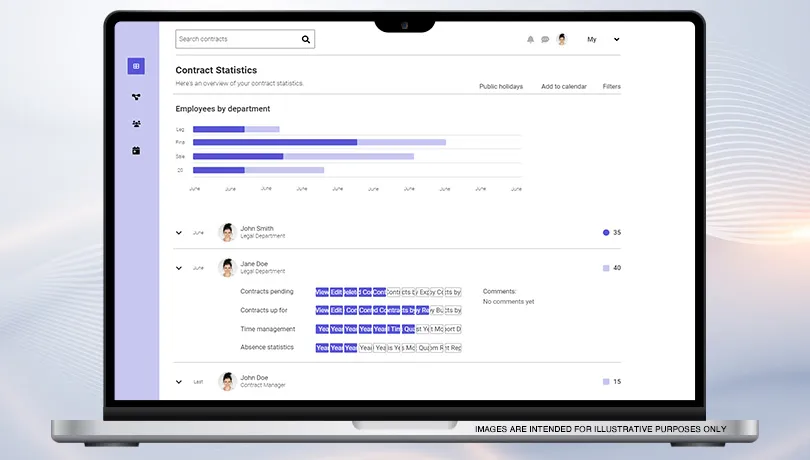Open the calendar icon in sidebar
The image size is (810, 460).
[136, 151]
